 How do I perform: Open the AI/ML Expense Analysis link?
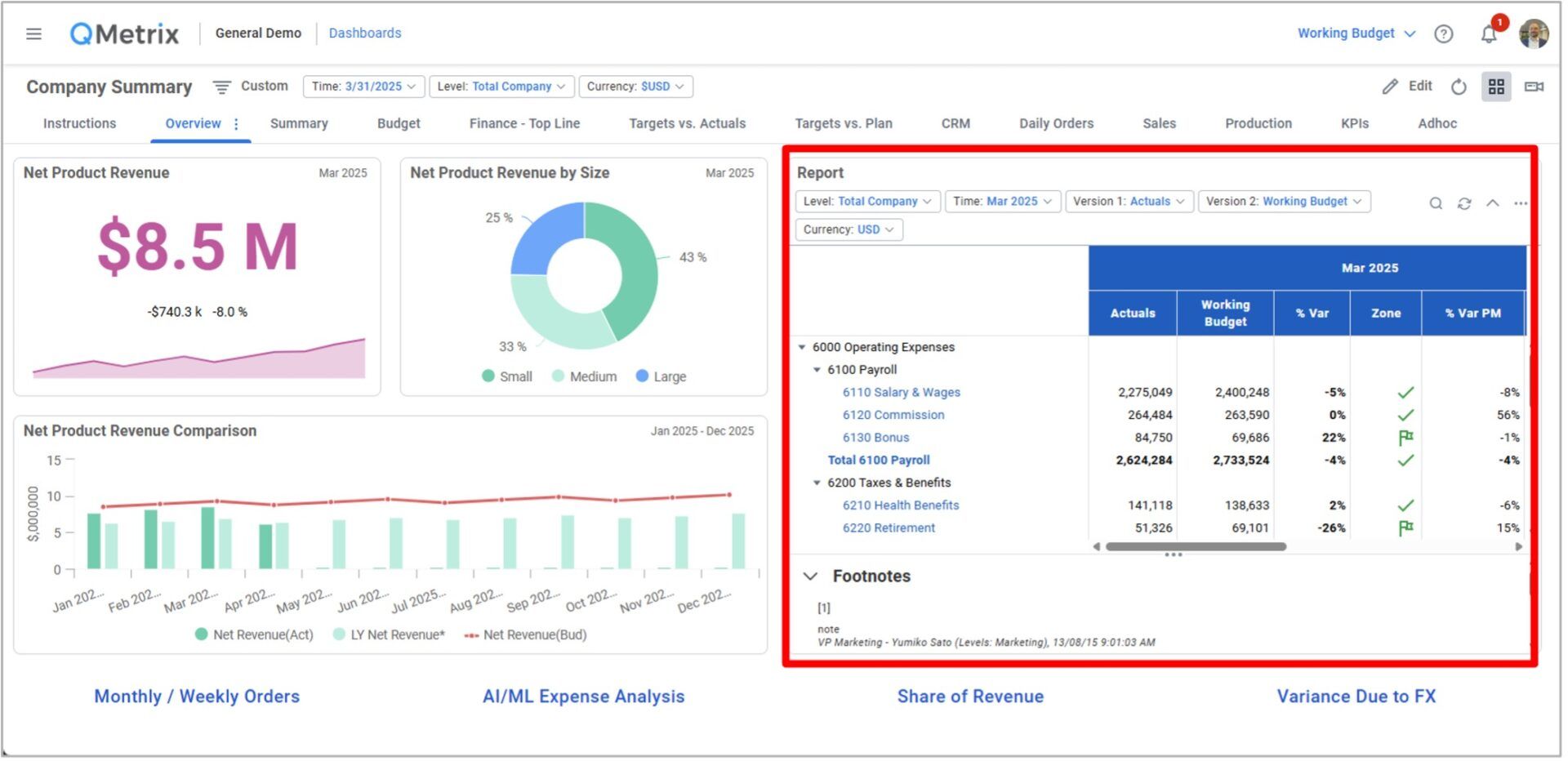point(583,696)
